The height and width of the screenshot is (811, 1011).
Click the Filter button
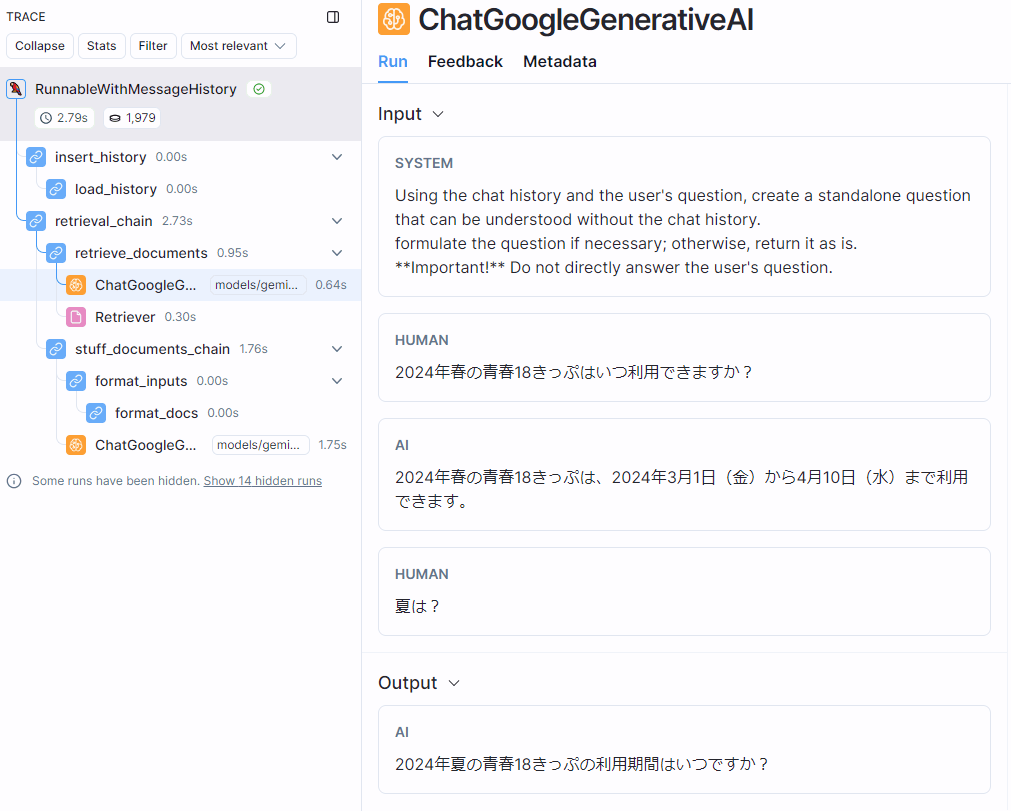coord(153,46)
